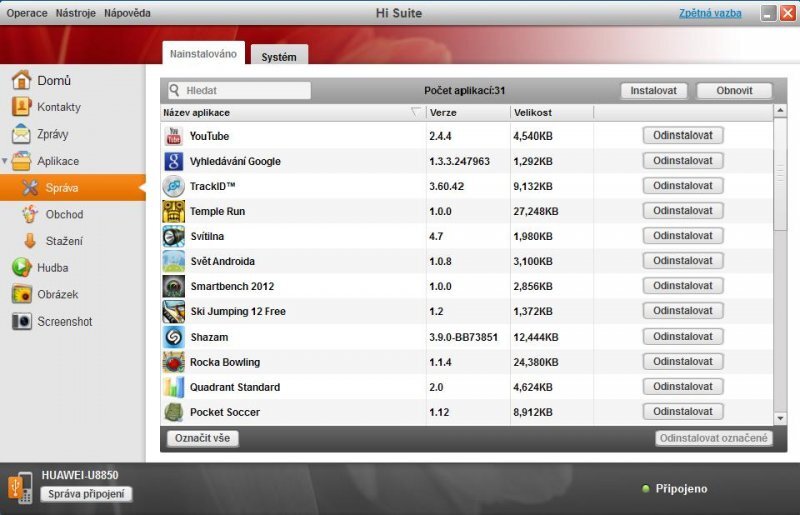Close the Hi Suite window
Image resolution: width=800 pixels, height=515 pixels.
(x=787, y=13)
